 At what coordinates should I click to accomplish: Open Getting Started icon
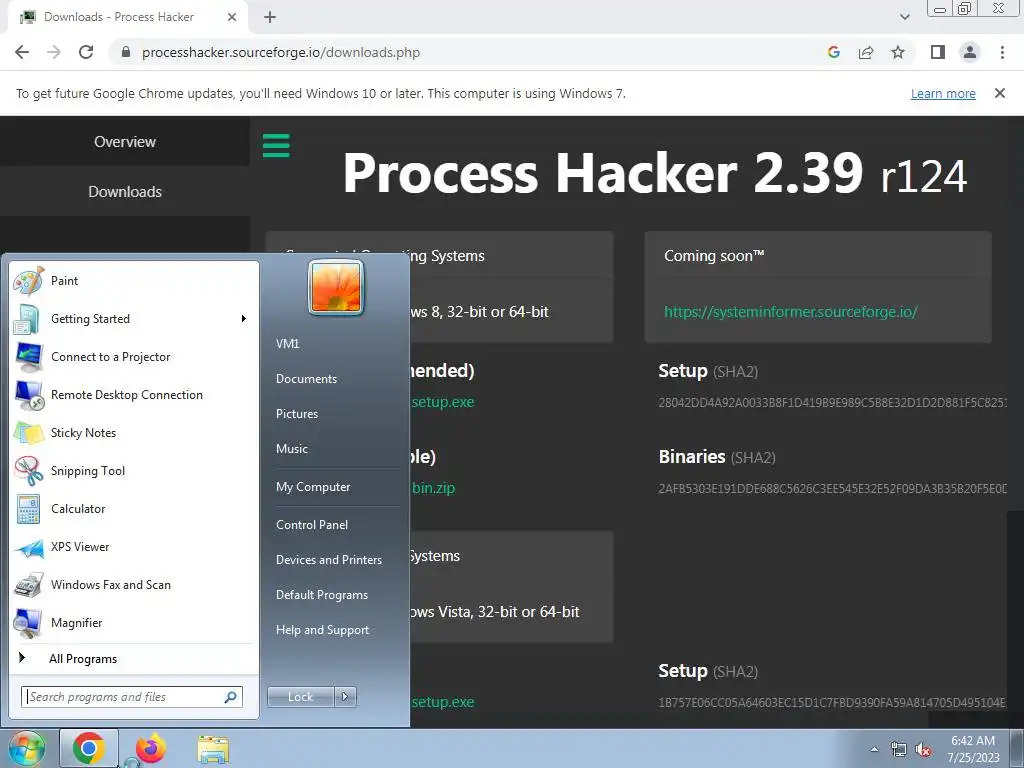pos(27,319)
